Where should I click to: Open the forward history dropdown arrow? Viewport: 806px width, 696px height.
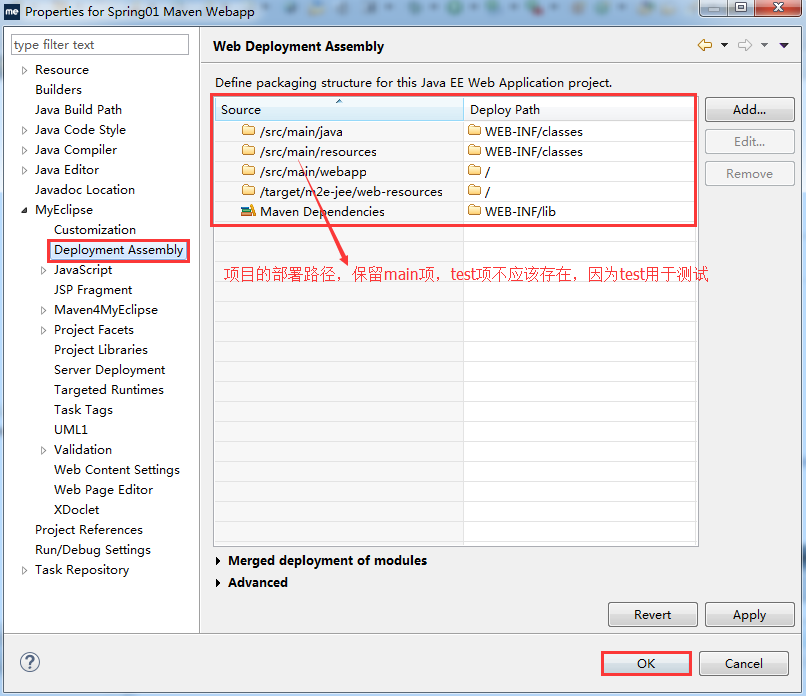coord(764,45)
